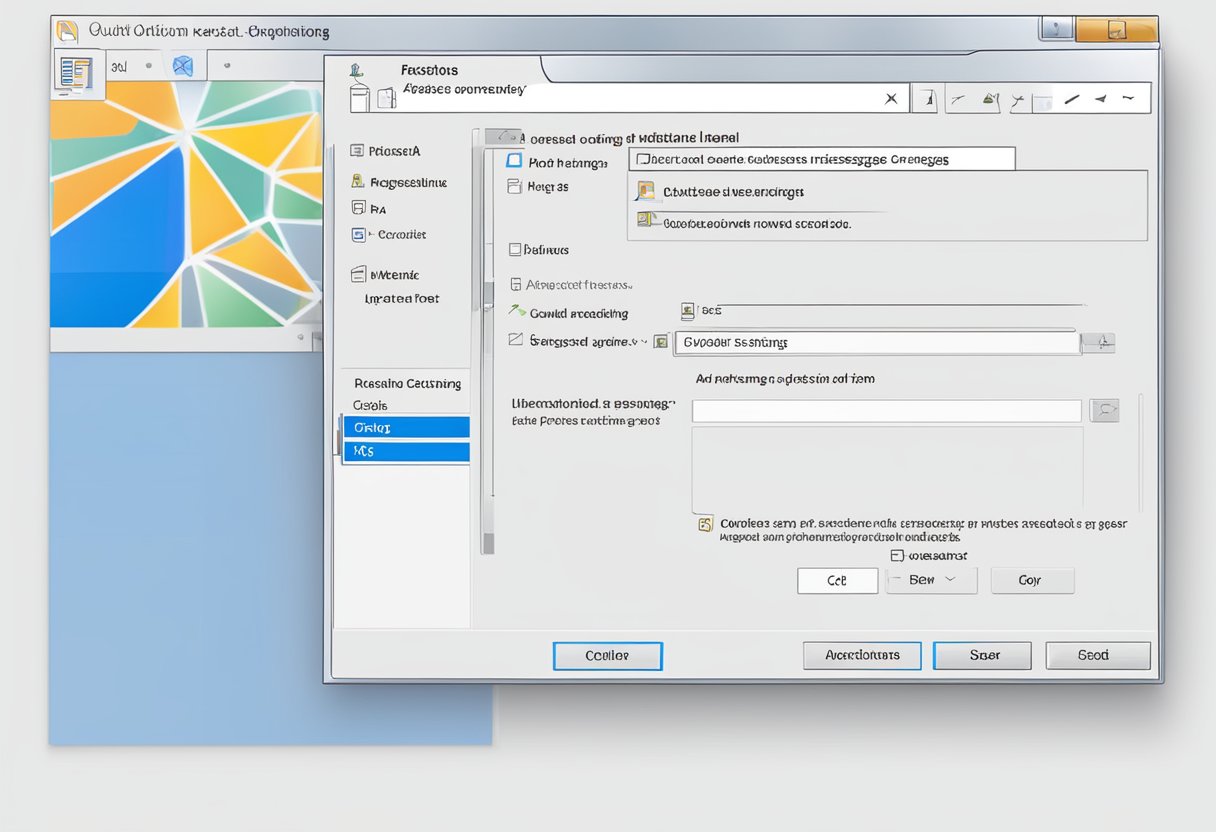Viewport: 1216px width, 832px height.
Task: Click the 'Acerdontasrs' button
Action: pyautogui.click(x=861, y=655)
